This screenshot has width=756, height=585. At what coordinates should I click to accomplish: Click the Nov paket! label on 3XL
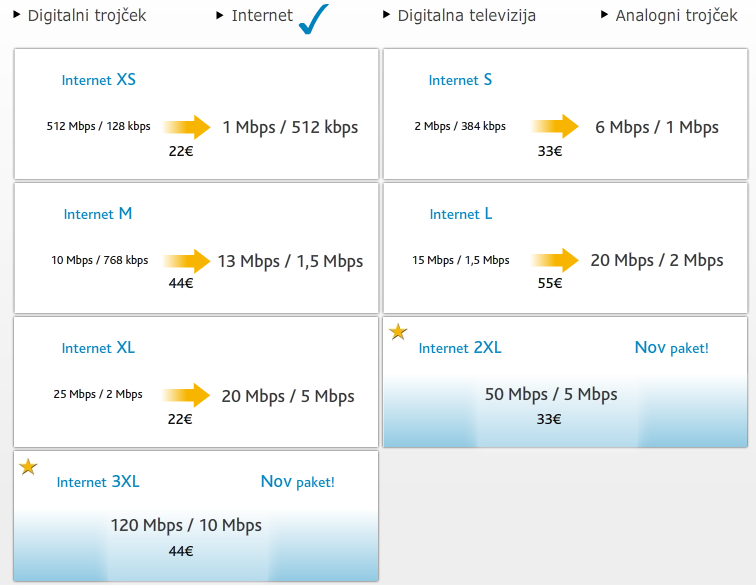click(x=297, y=482)
